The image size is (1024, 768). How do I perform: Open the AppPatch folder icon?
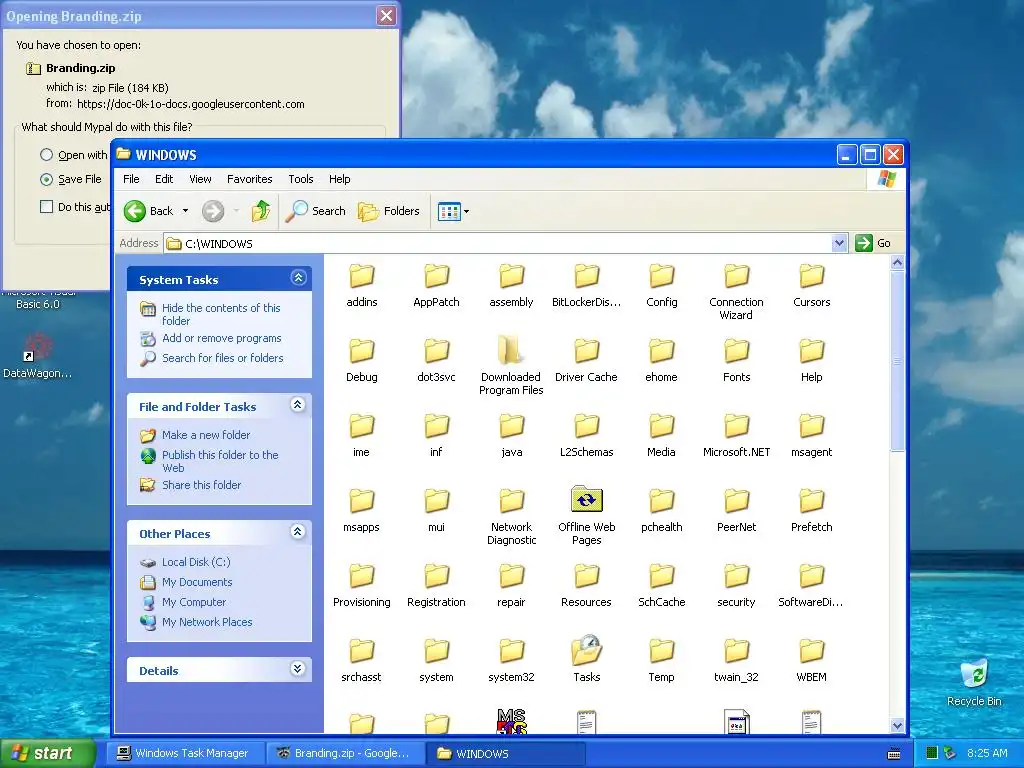click(436, 276)
